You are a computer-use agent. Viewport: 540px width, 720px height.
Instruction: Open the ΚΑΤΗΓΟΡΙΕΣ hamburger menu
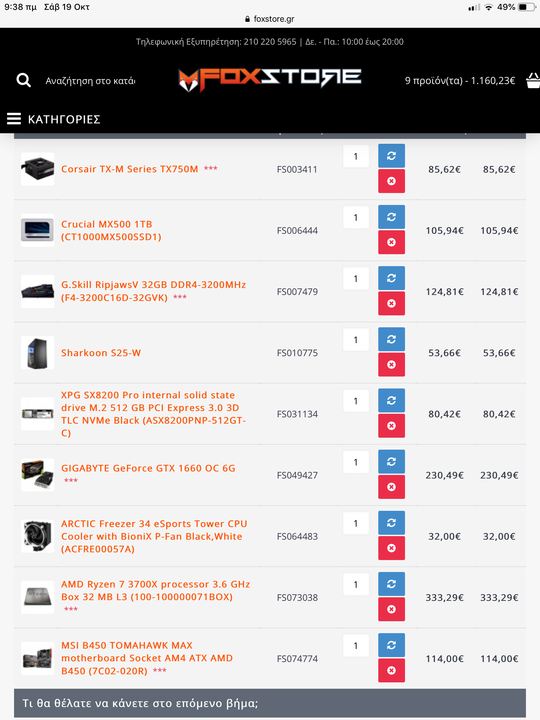click(x=53, y=119)
